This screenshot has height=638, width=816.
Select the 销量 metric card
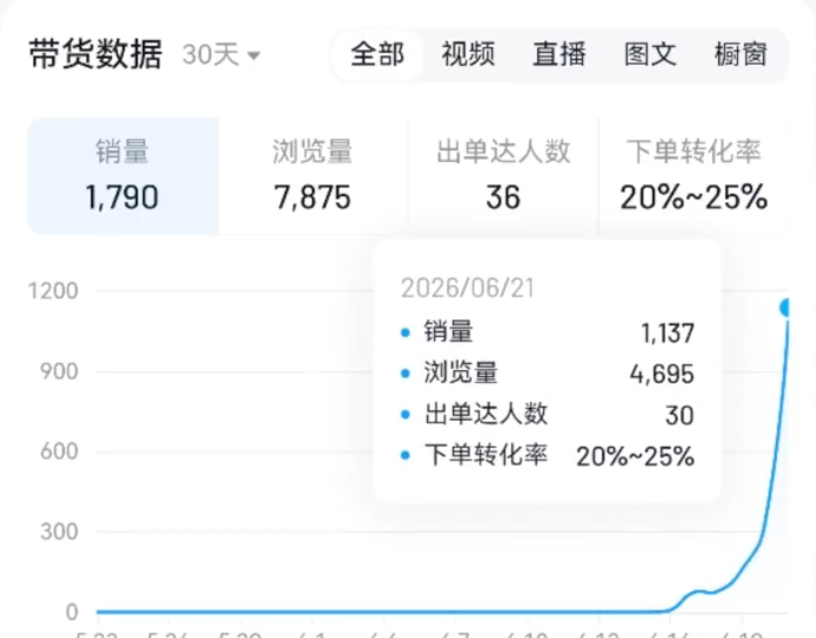coord(123,176)
